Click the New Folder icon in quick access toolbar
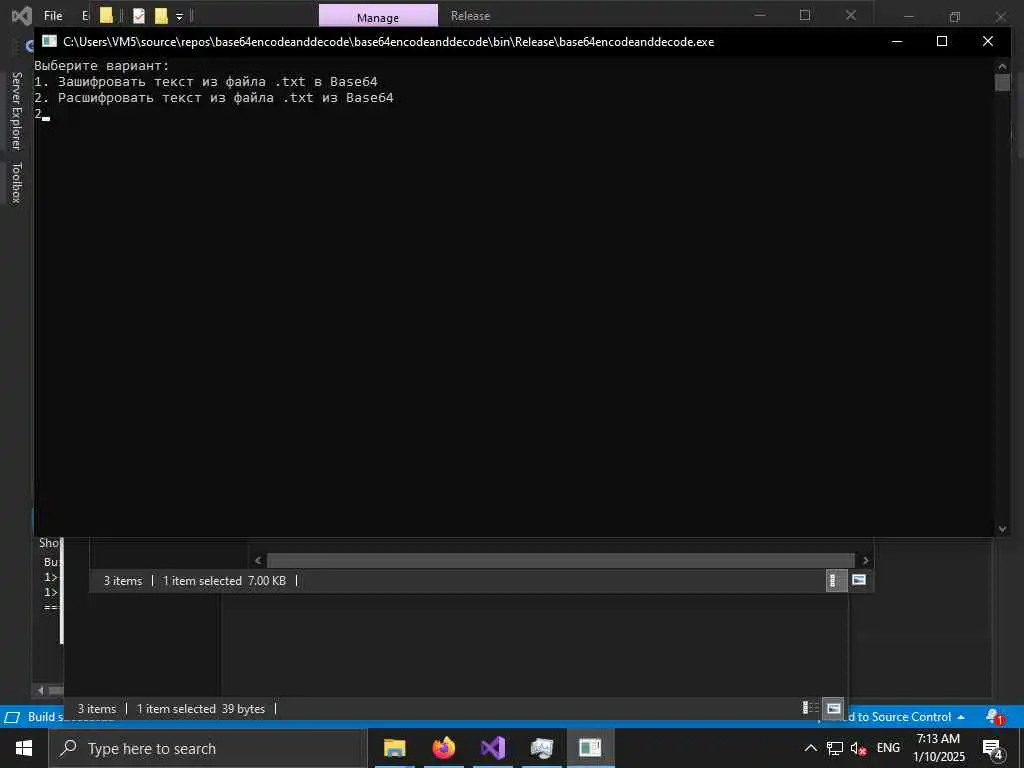1024x768 pixels. pos(161,16)
